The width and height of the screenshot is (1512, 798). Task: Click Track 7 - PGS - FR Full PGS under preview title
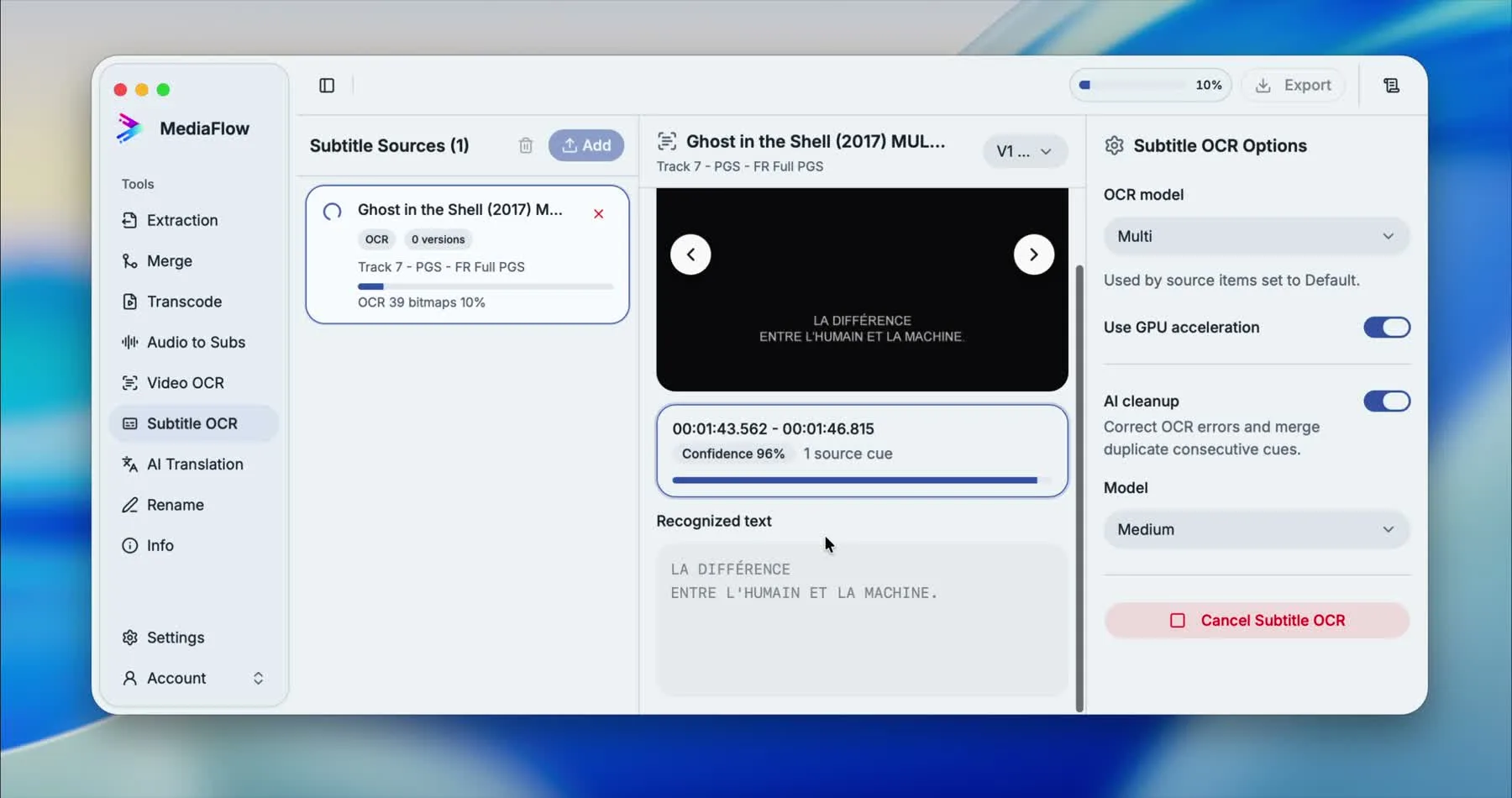pos(740,166)
